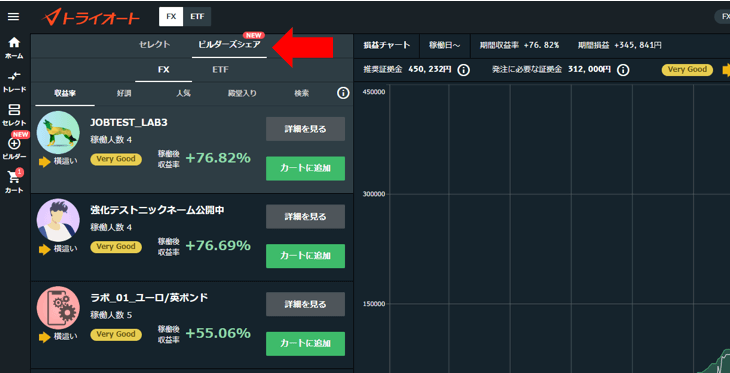Click the 強化テストニックネーム公開中 avatar thumbnail
This screenshot has width=730, height=373.
click(x=58, y=220)
